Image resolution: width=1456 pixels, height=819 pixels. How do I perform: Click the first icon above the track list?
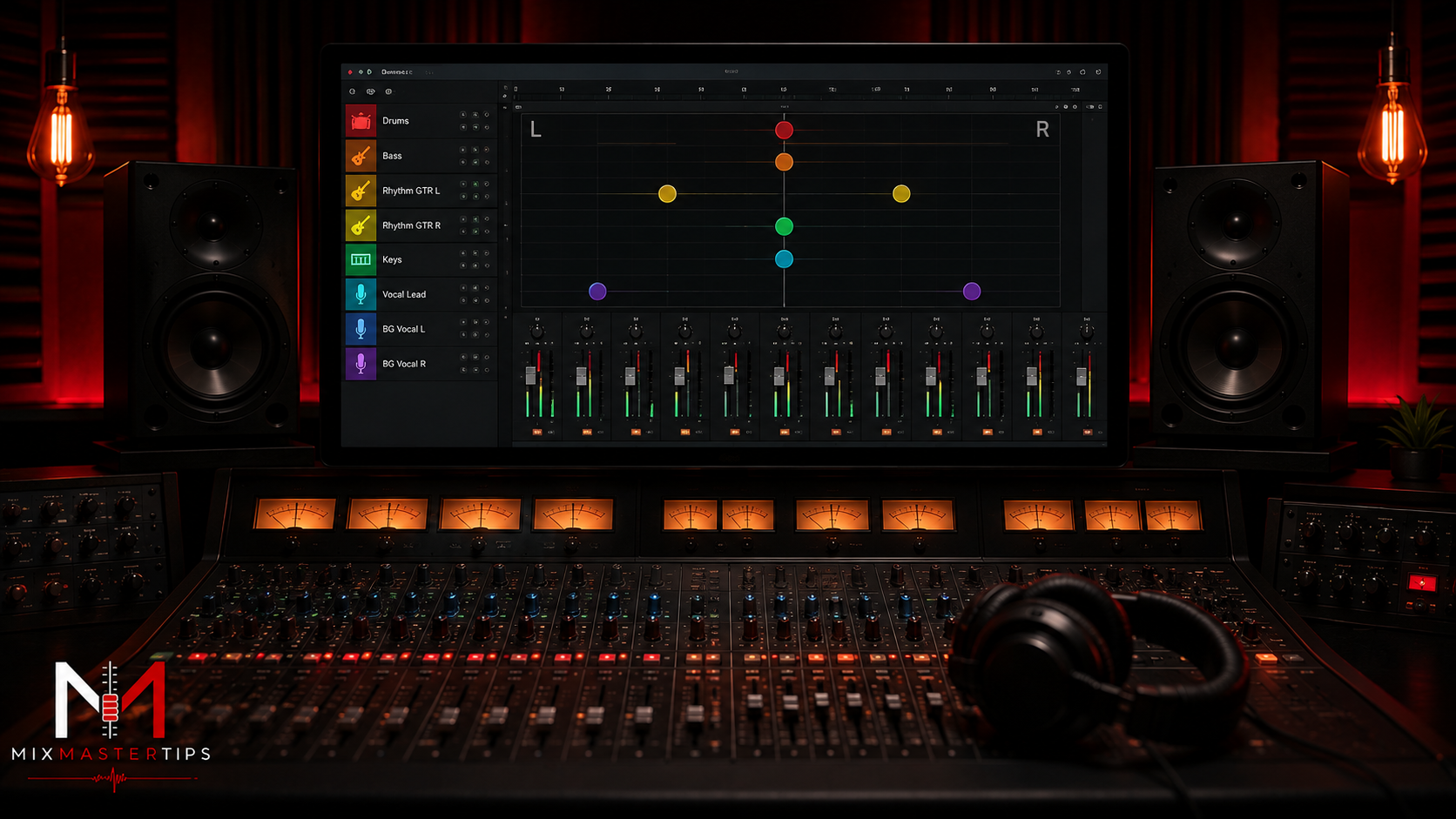[x=353, y=91]
